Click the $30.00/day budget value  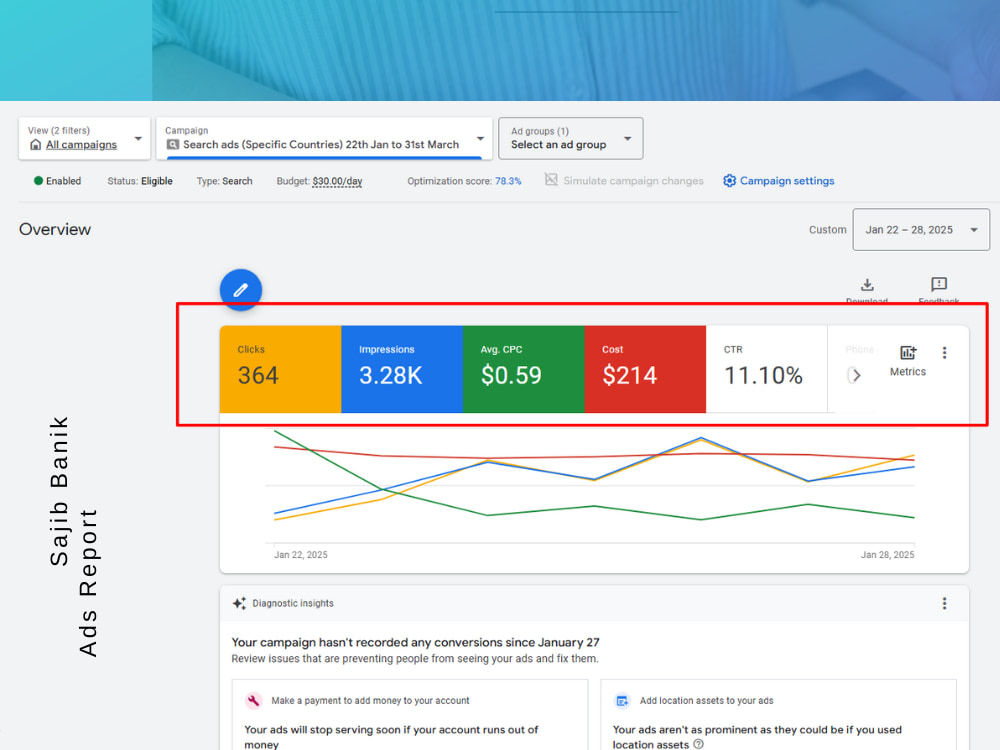pos(337,181)
